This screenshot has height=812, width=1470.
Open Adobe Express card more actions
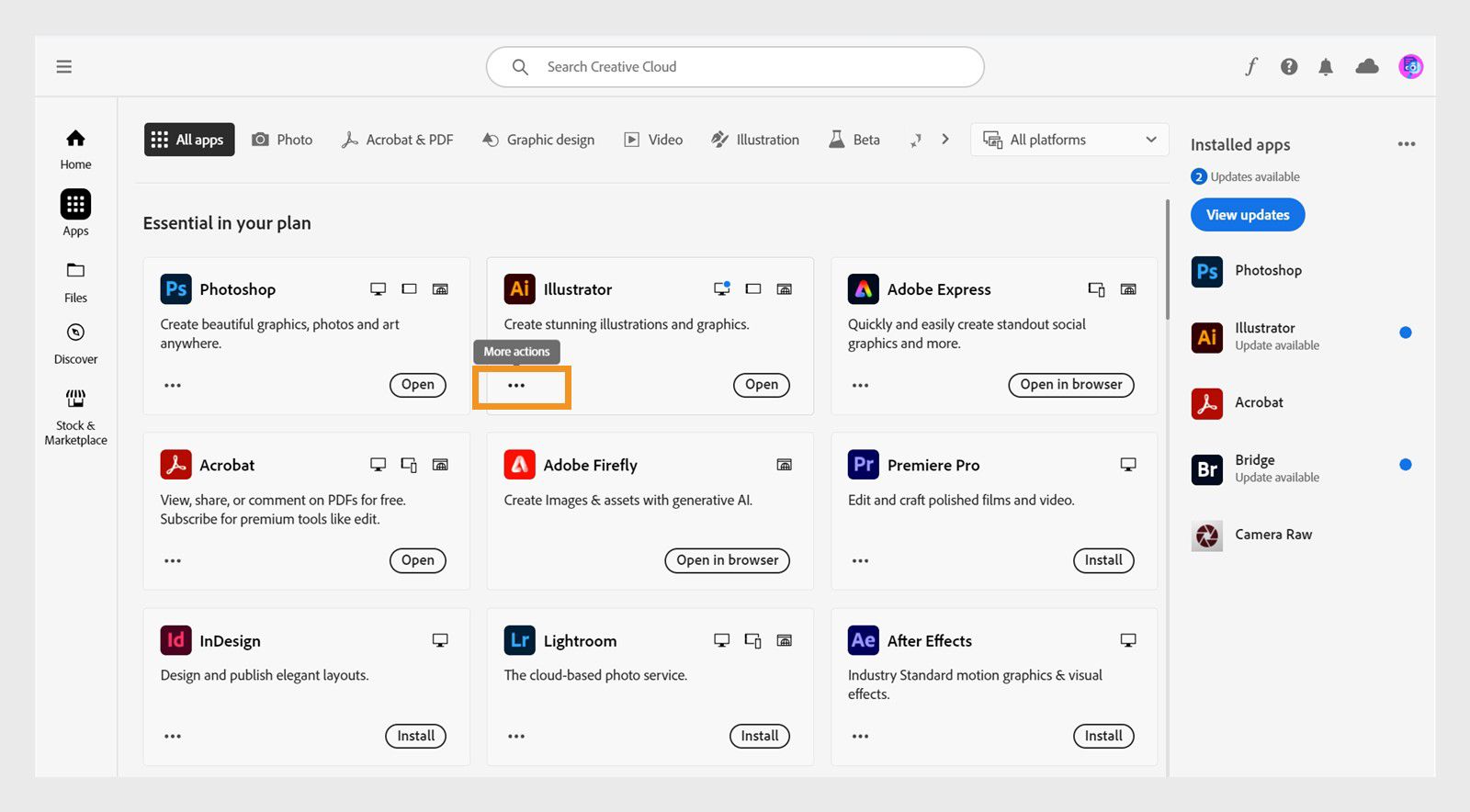[x=860, y=386]
